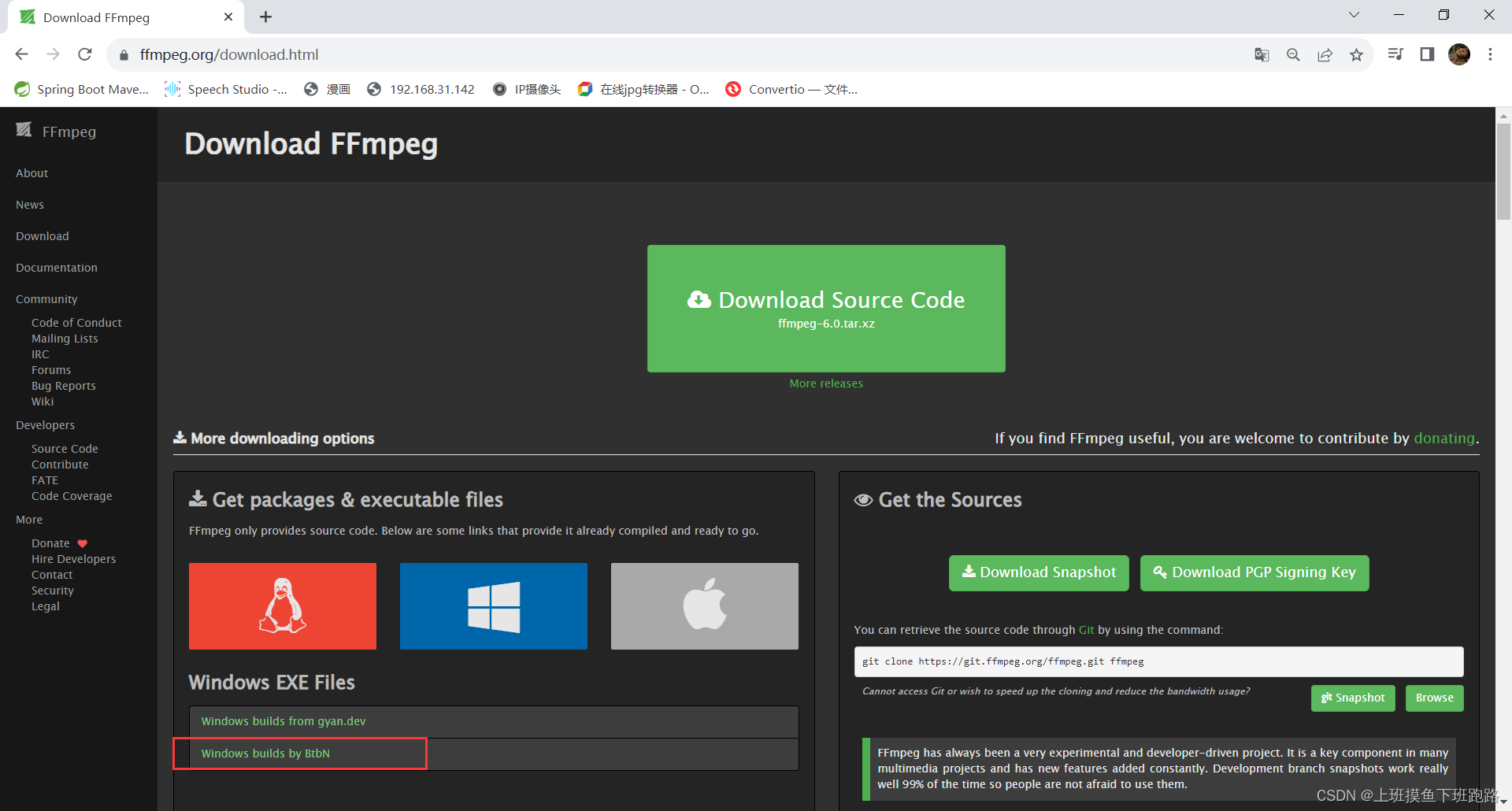Open the IP摄像头 bookmark
The width and height of the screenshot is (1512, 811).
click(x=527, y=89)
